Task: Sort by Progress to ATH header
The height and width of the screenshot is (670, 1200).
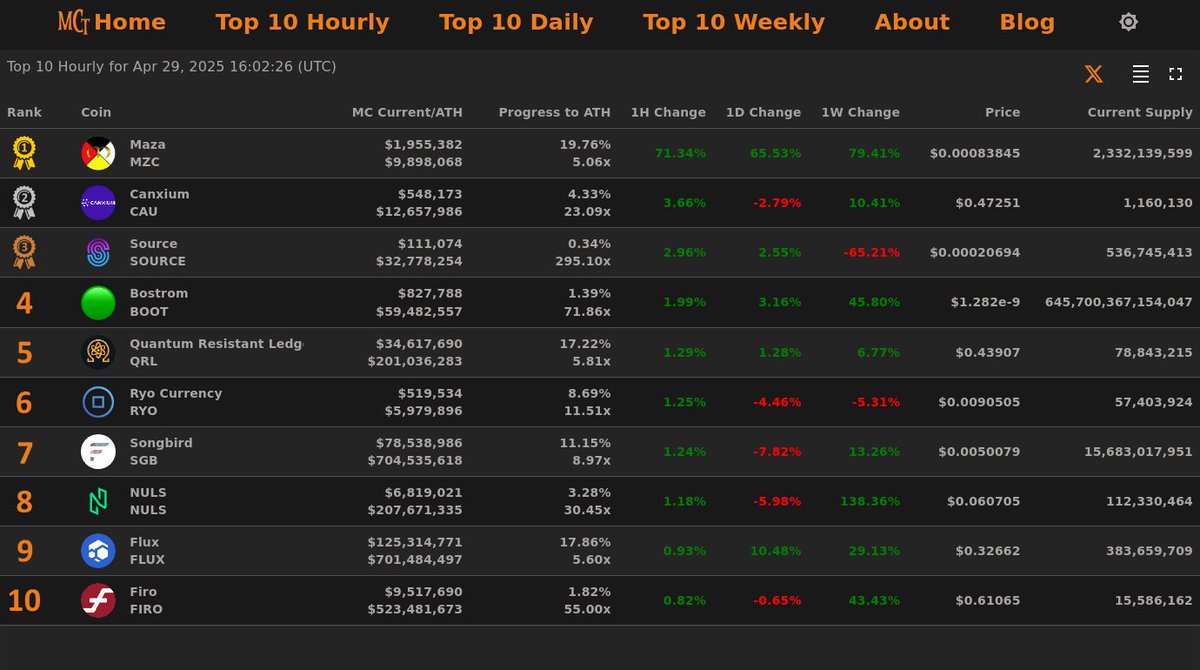Action: click(554, 113)
